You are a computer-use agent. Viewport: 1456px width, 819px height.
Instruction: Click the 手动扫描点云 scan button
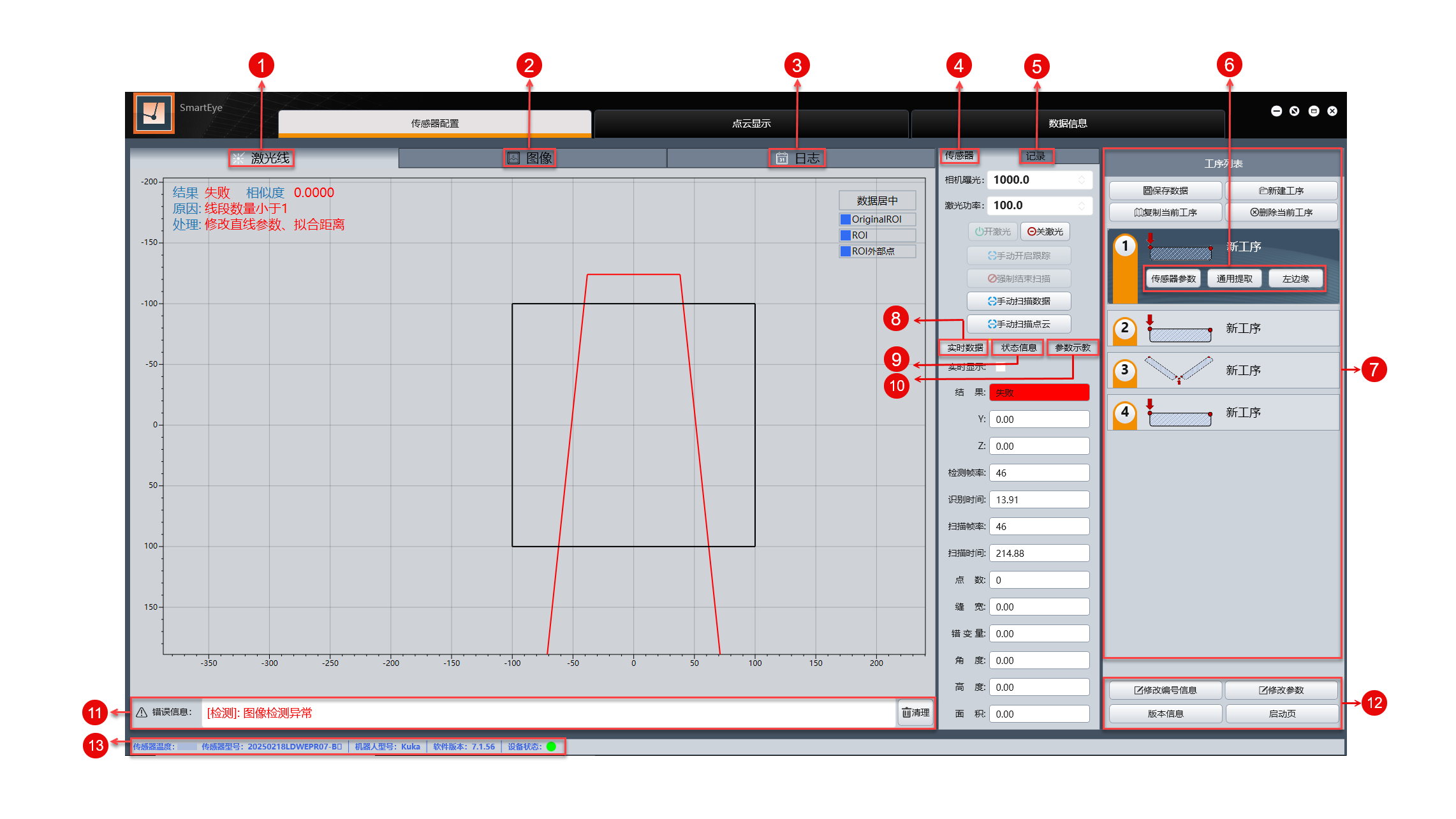[x=1018, y=324]
